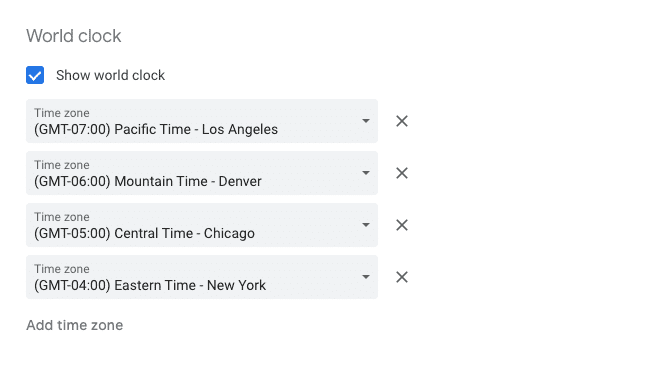
Task: Click the Time zone label above Los Angeles
Action: 61,113
